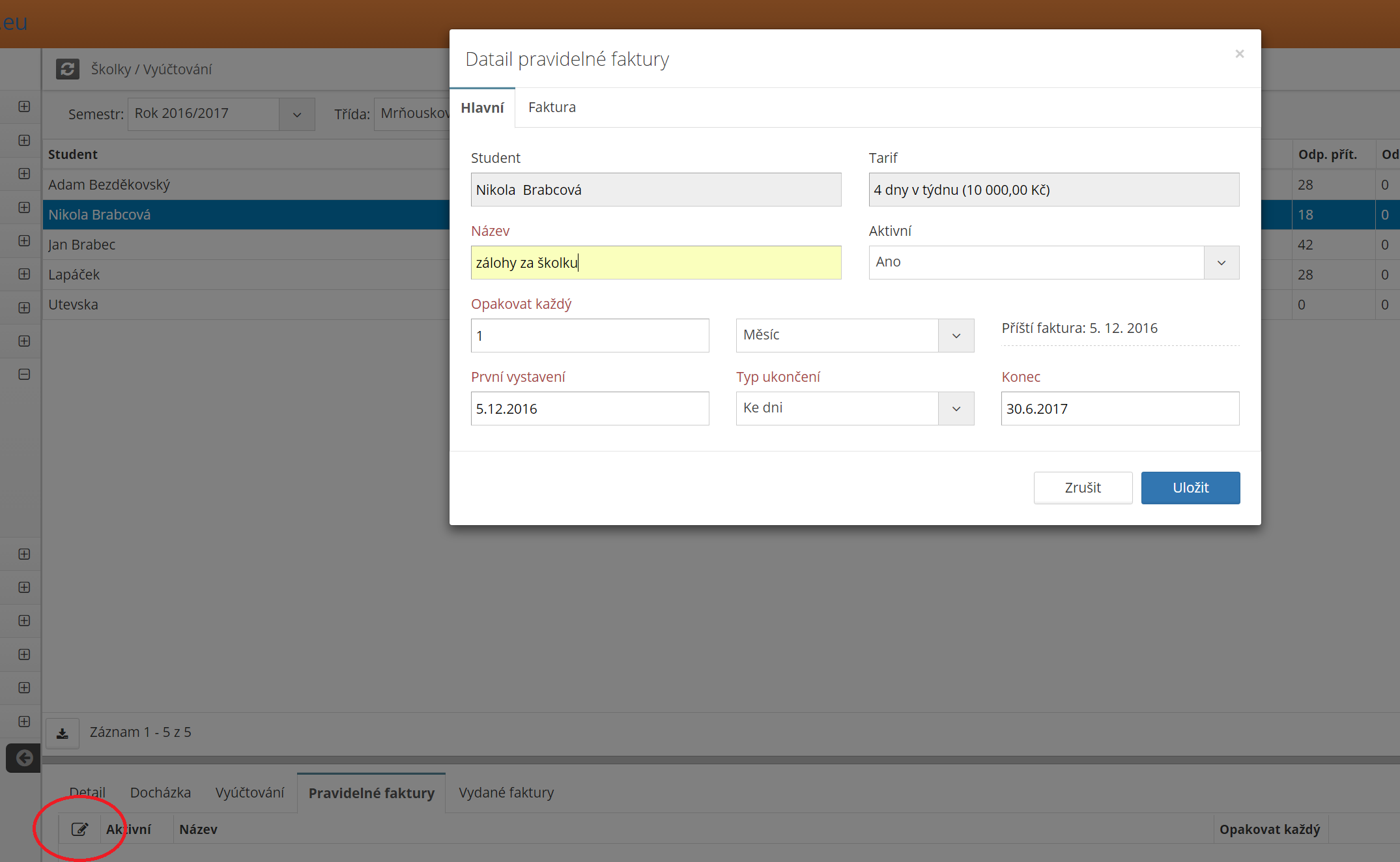Click the dark back arrow icon in sidebar
Image resolution: width=1400 pixels, height=862 pixels.
(23, 758)
